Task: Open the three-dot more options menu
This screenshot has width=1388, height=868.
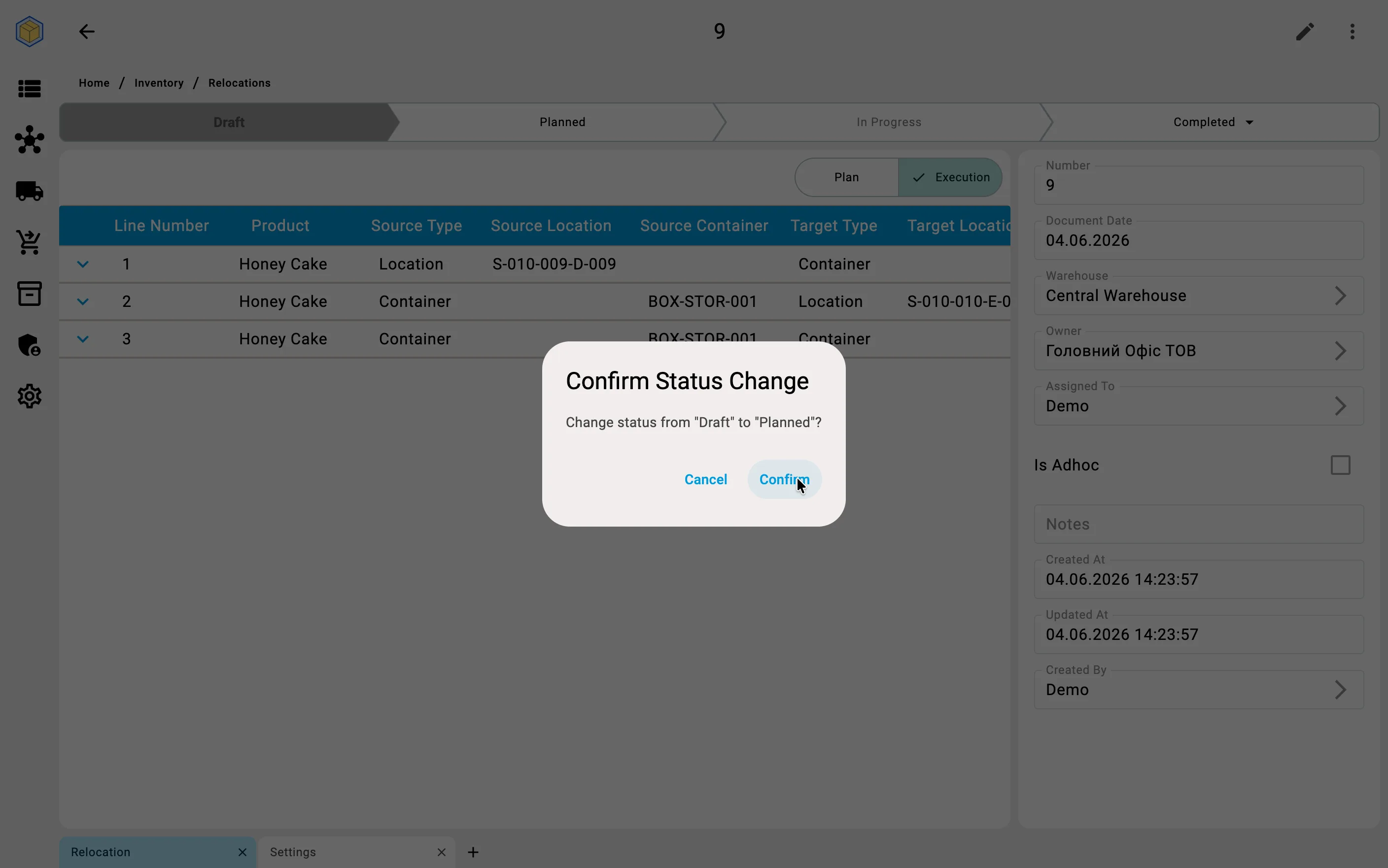Action: tap(1353, 32)
